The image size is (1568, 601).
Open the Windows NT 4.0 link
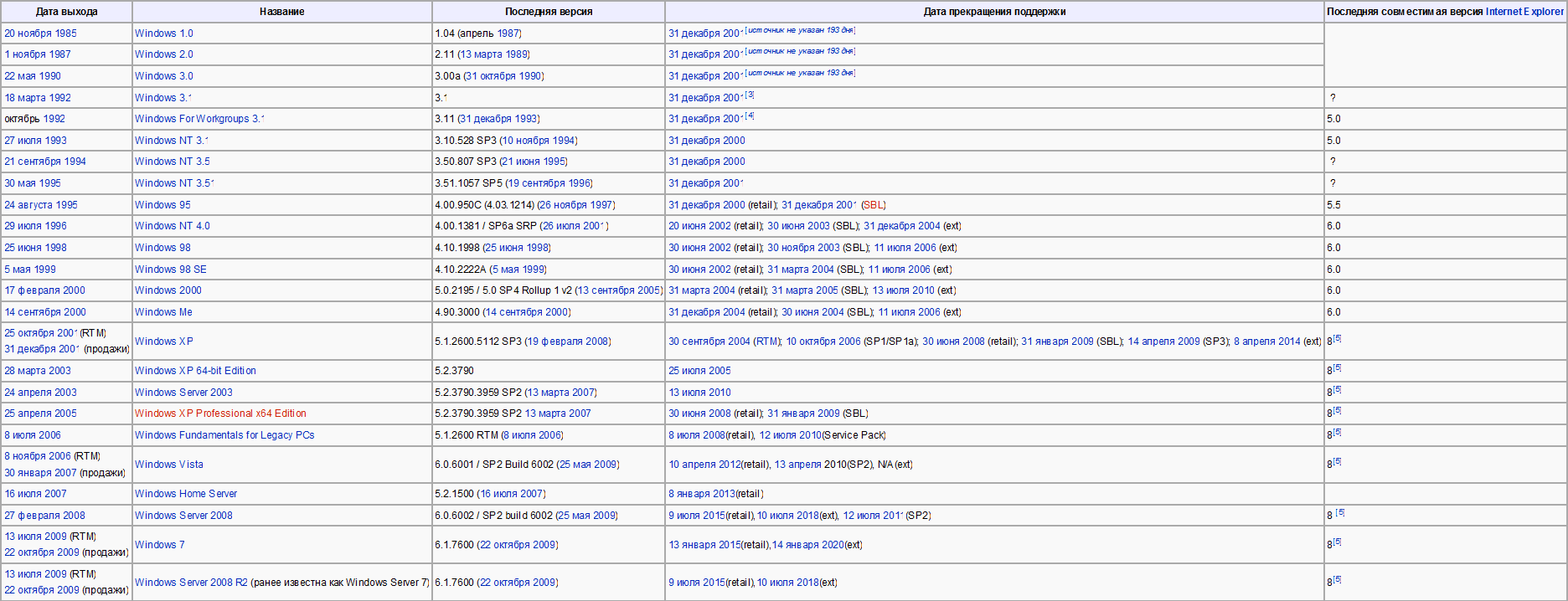pos(173,226)
